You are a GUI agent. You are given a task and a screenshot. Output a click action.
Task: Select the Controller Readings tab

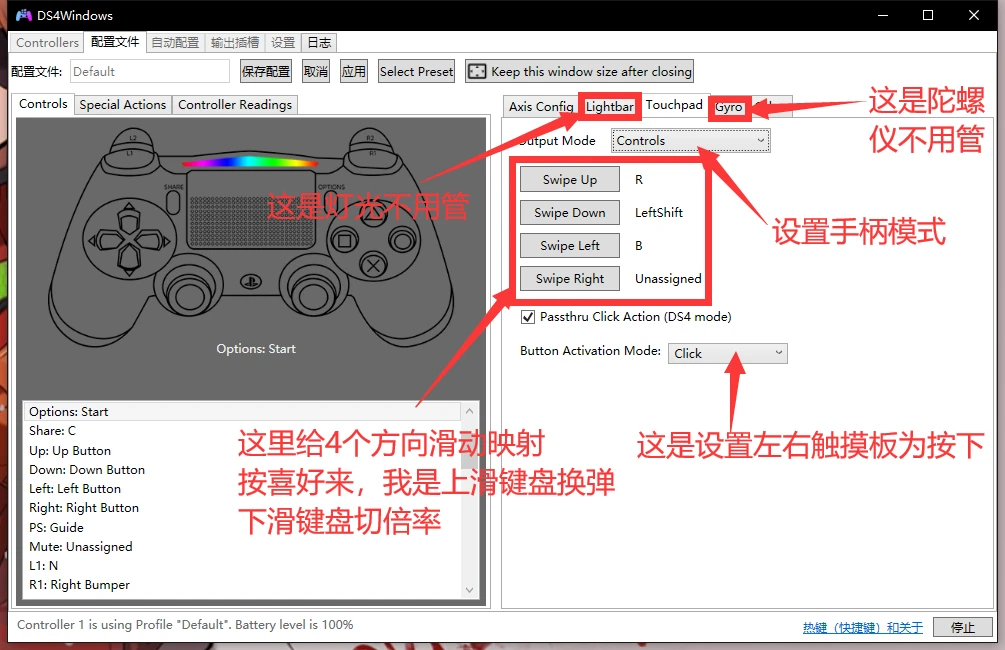pyautogui.click(x=235, y=104)
